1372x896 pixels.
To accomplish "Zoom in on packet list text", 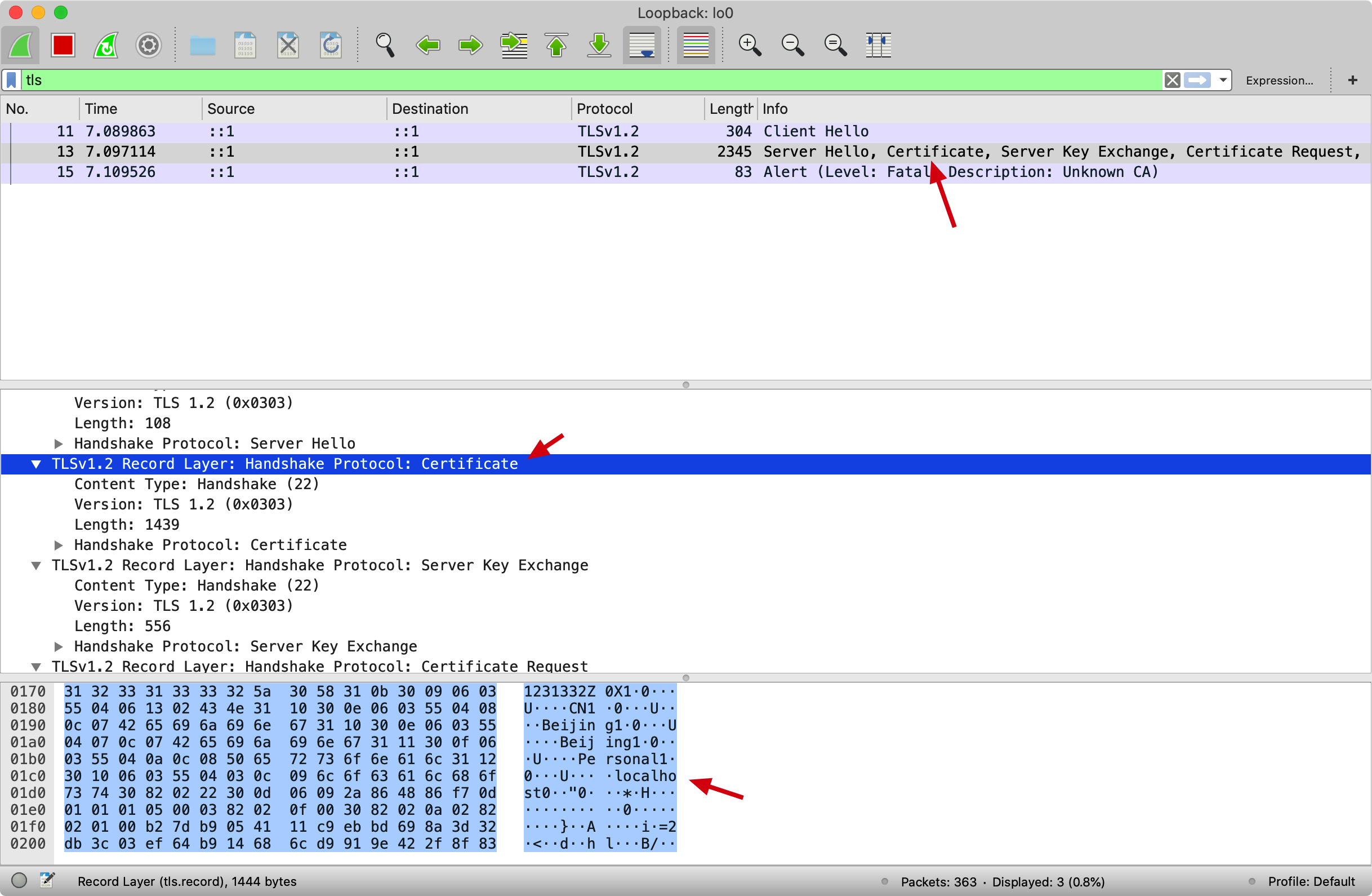I will 750,45.
